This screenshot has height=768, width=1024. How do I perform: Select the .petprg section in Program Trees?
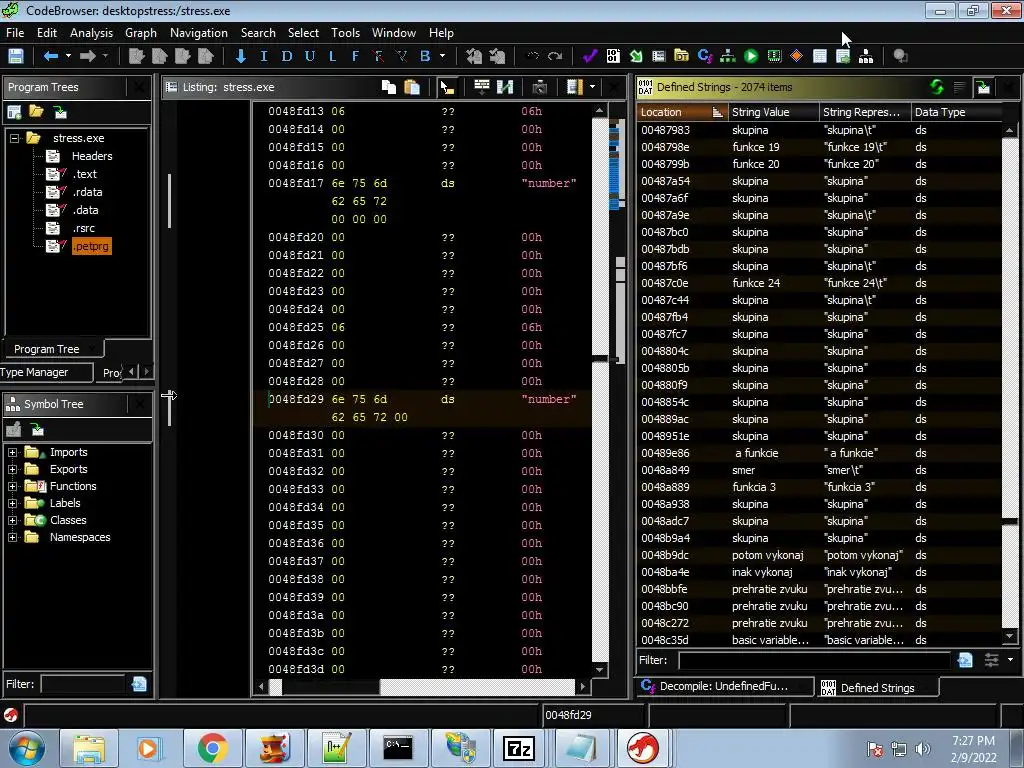coord(91,246)
